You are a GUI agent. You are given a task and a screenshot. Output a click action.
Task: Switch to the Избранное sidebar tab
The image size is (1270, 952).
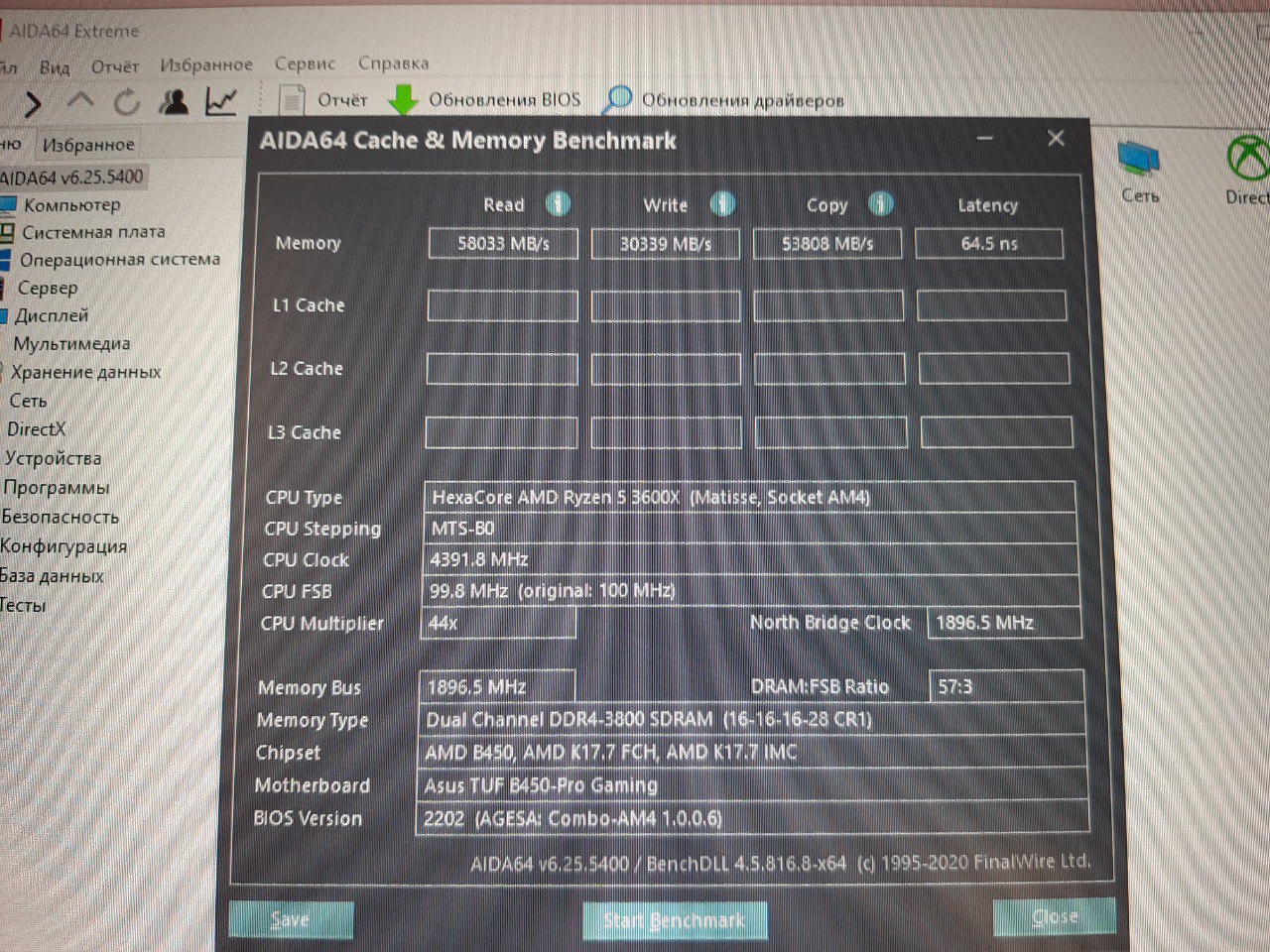click(87, 145)
